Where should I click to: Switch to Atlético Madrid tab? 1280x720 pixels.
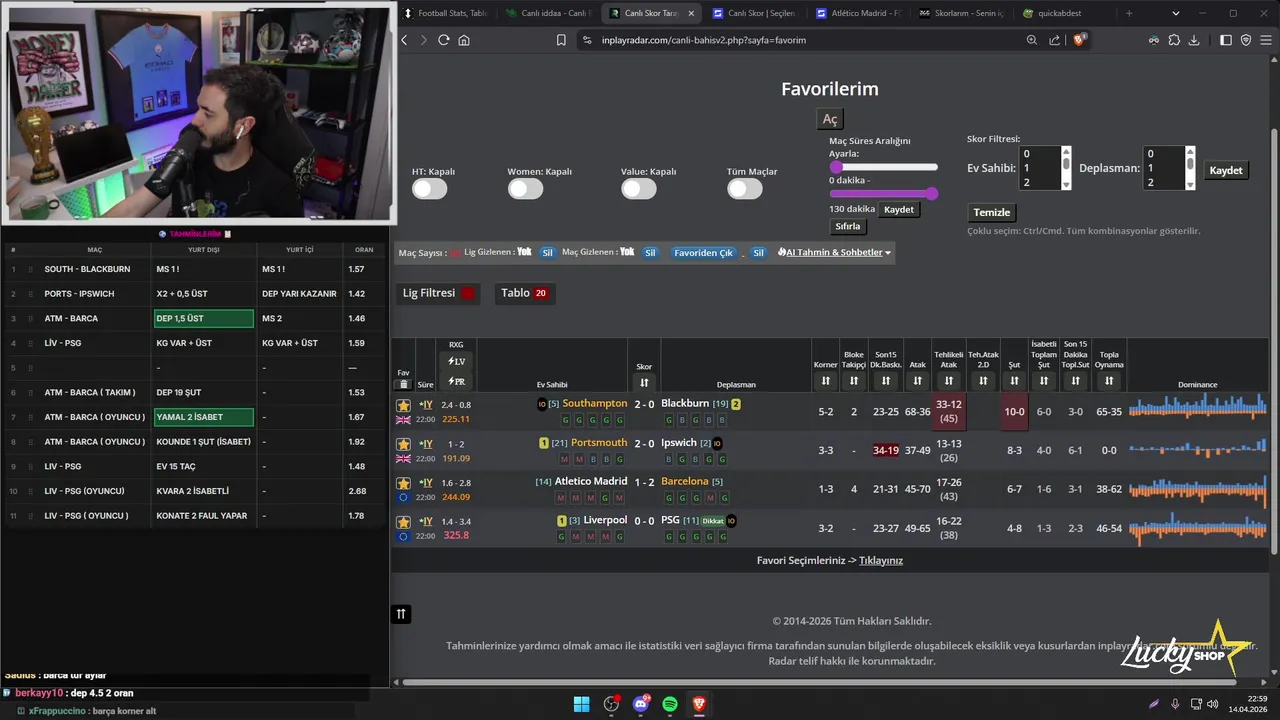click(858, 13)
